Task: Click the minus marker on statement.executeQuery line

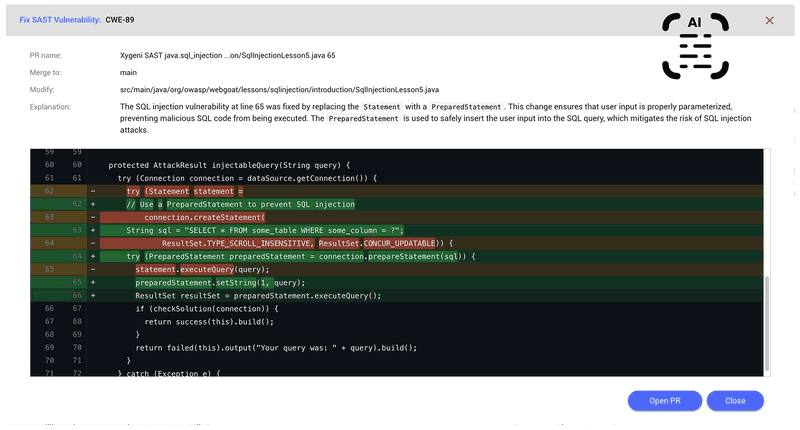Action: pyautogui.click(x=93, y=269)
